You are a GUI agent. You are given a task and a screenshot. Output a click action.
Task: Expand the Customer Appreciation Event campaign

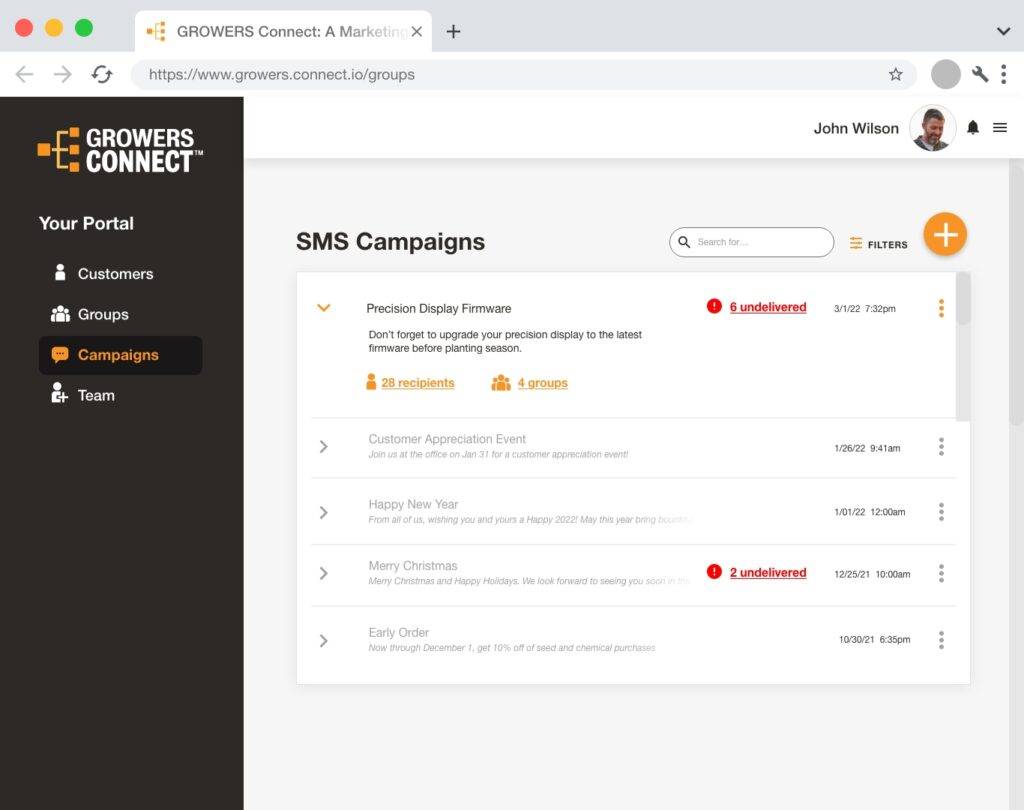click(x=323, y=447)
